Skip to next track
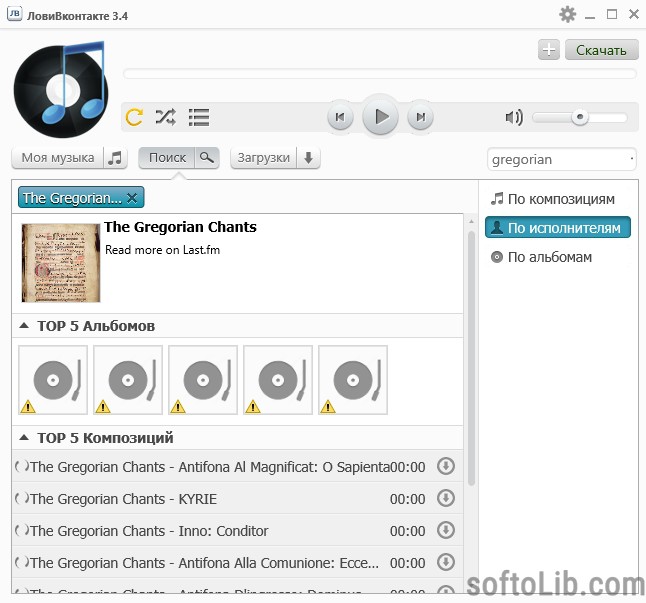This screenshot has width=646, height=603. (420, 117)
